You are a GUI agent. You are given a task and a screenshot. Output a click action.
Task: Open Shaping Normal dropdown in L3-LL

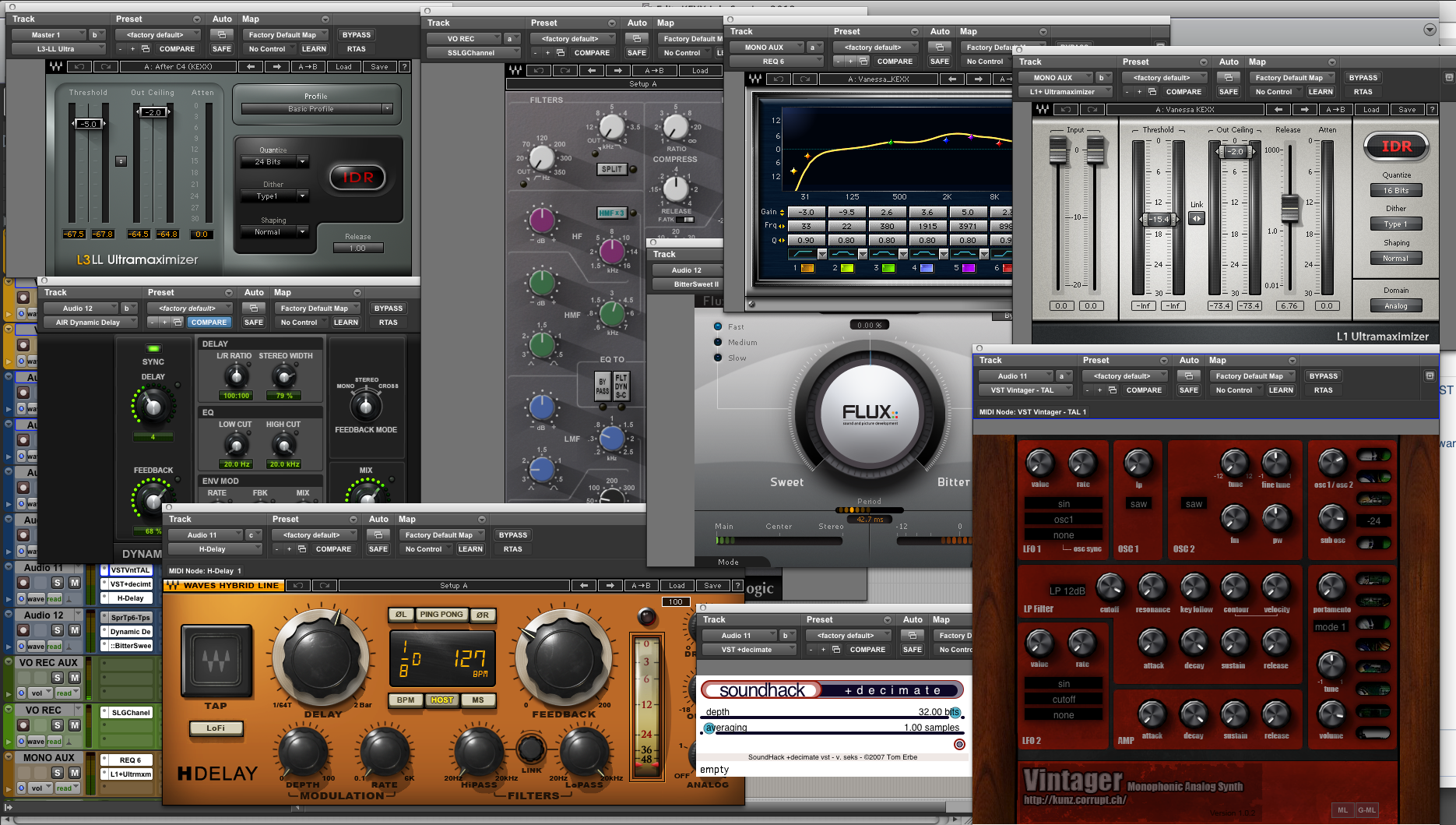coord(275,232)
